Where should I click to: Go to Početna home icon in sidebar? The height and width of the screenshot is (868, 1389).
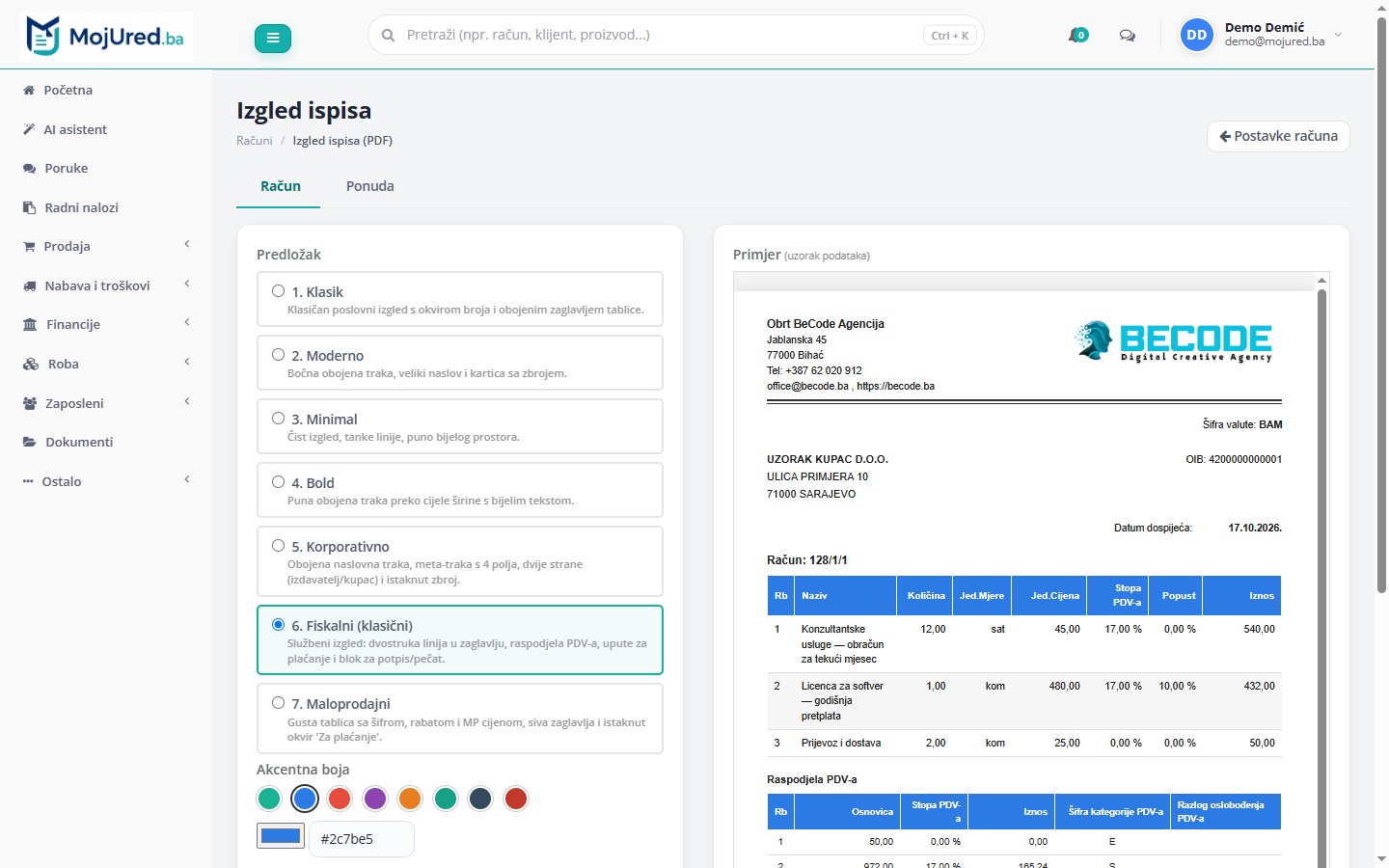click(x=29, y=90)
